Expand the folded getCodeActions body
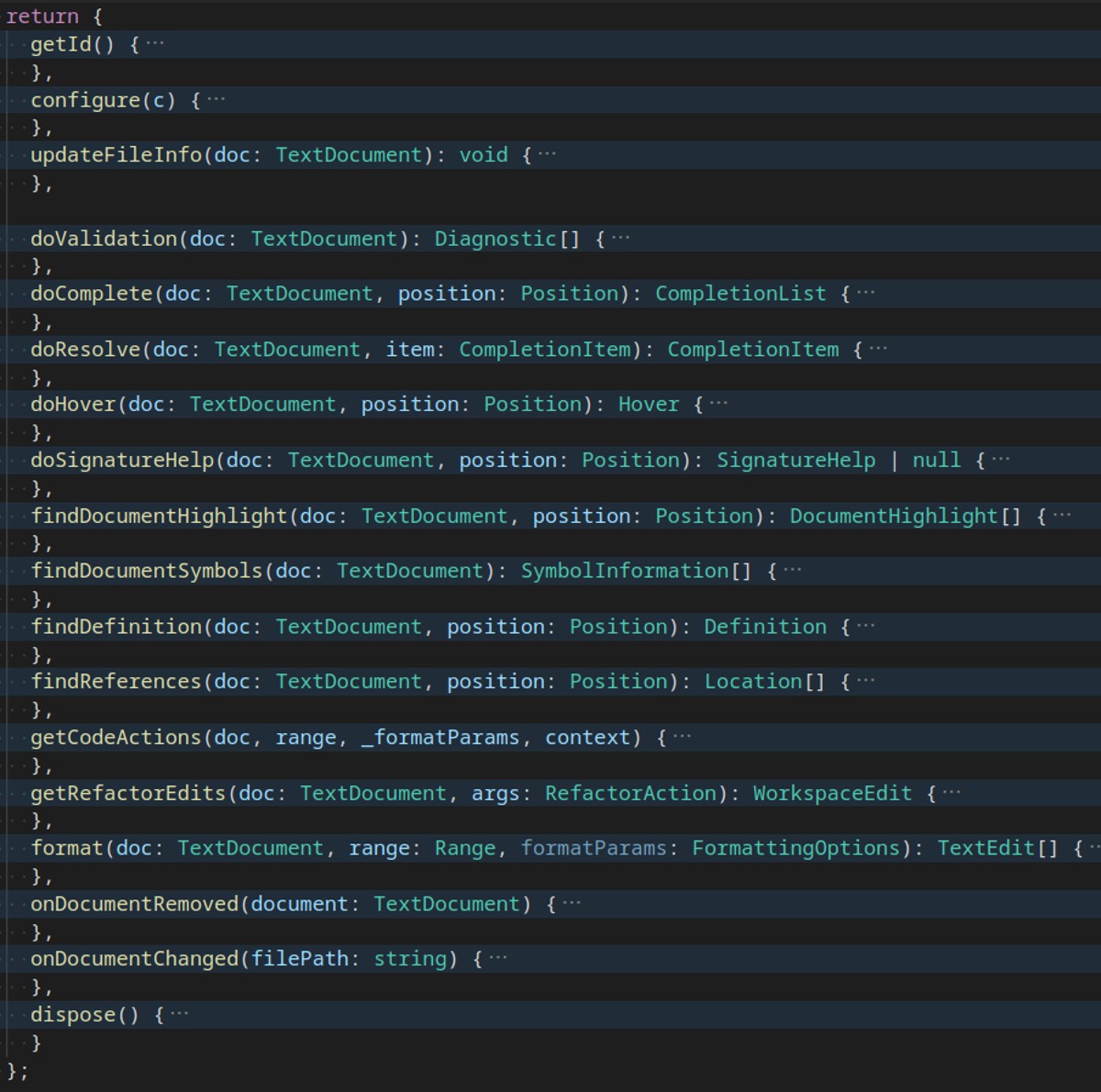 (682, 738)
